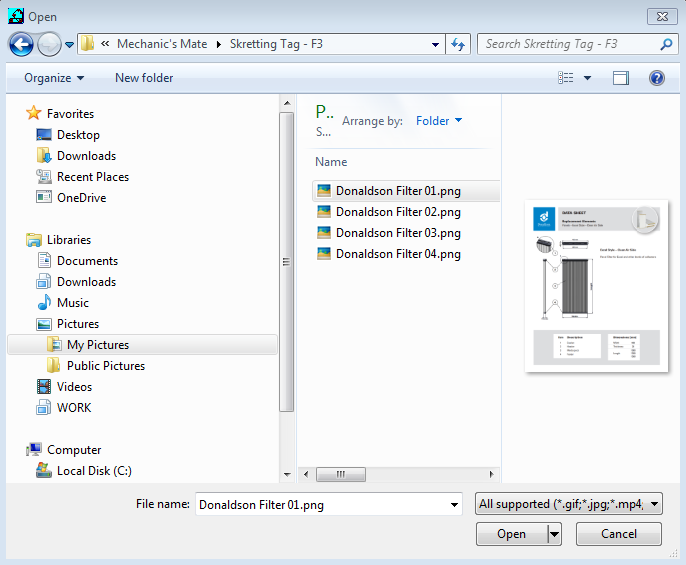Open Local Disk (C:)

tap(94, 471)
